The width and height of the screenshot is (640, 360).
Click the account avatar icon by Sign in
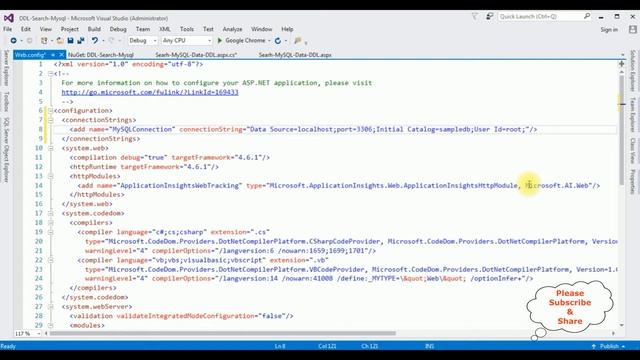[x=633, y=29]
